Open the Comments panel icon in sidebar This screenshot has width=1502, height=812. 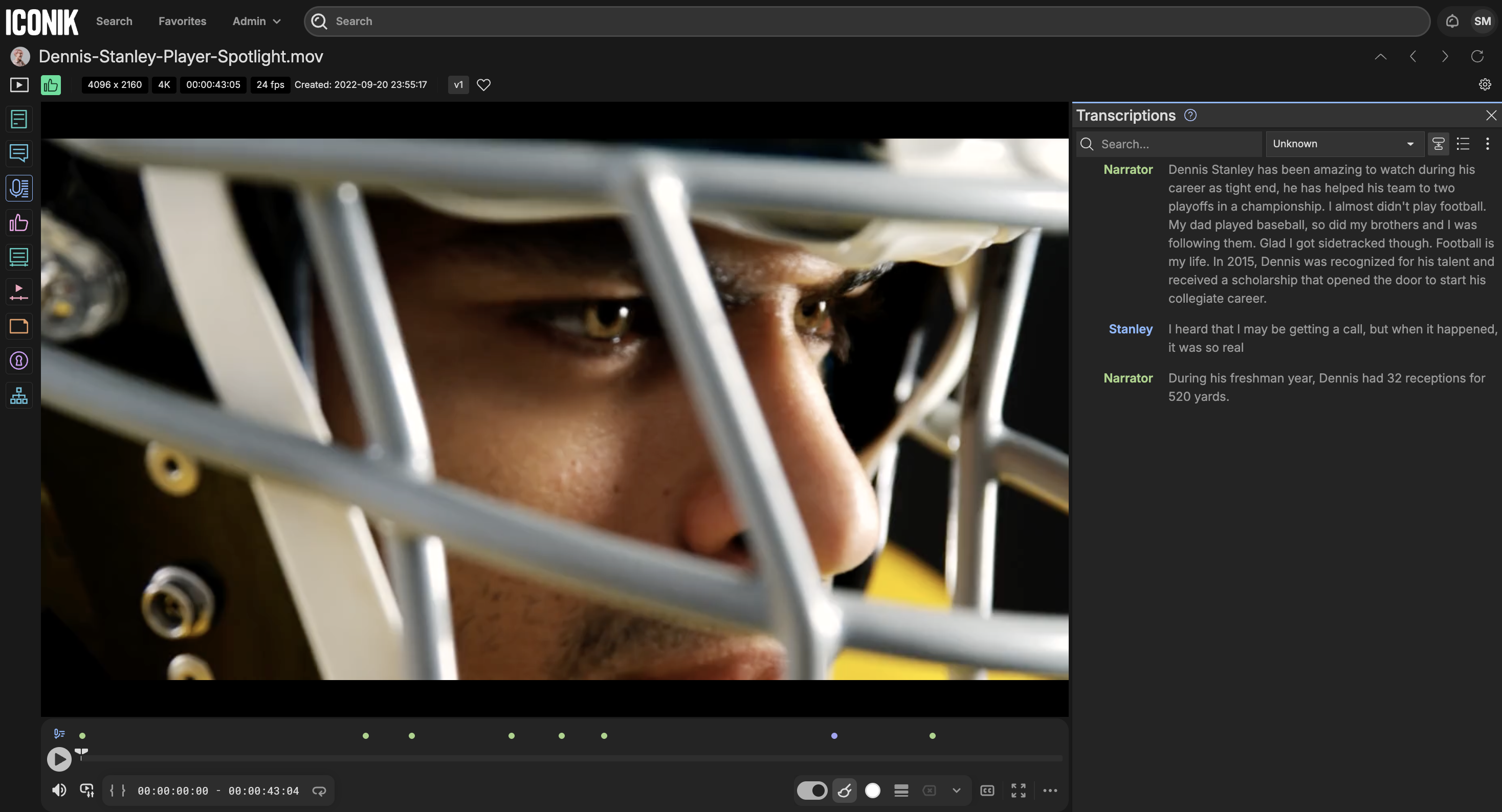[x=19, y=154]
